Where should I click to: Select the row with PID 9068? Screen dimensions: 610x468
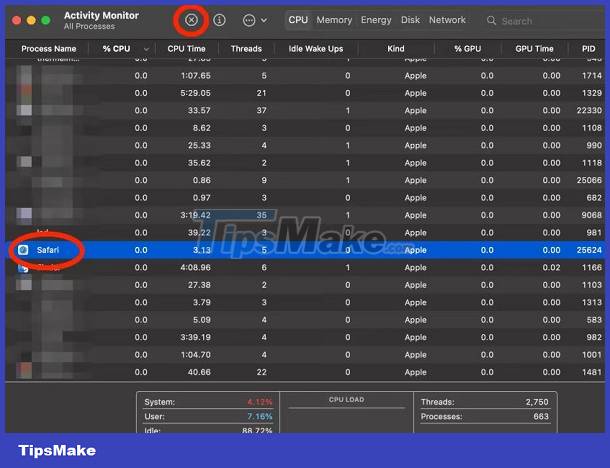coord(305,215)
